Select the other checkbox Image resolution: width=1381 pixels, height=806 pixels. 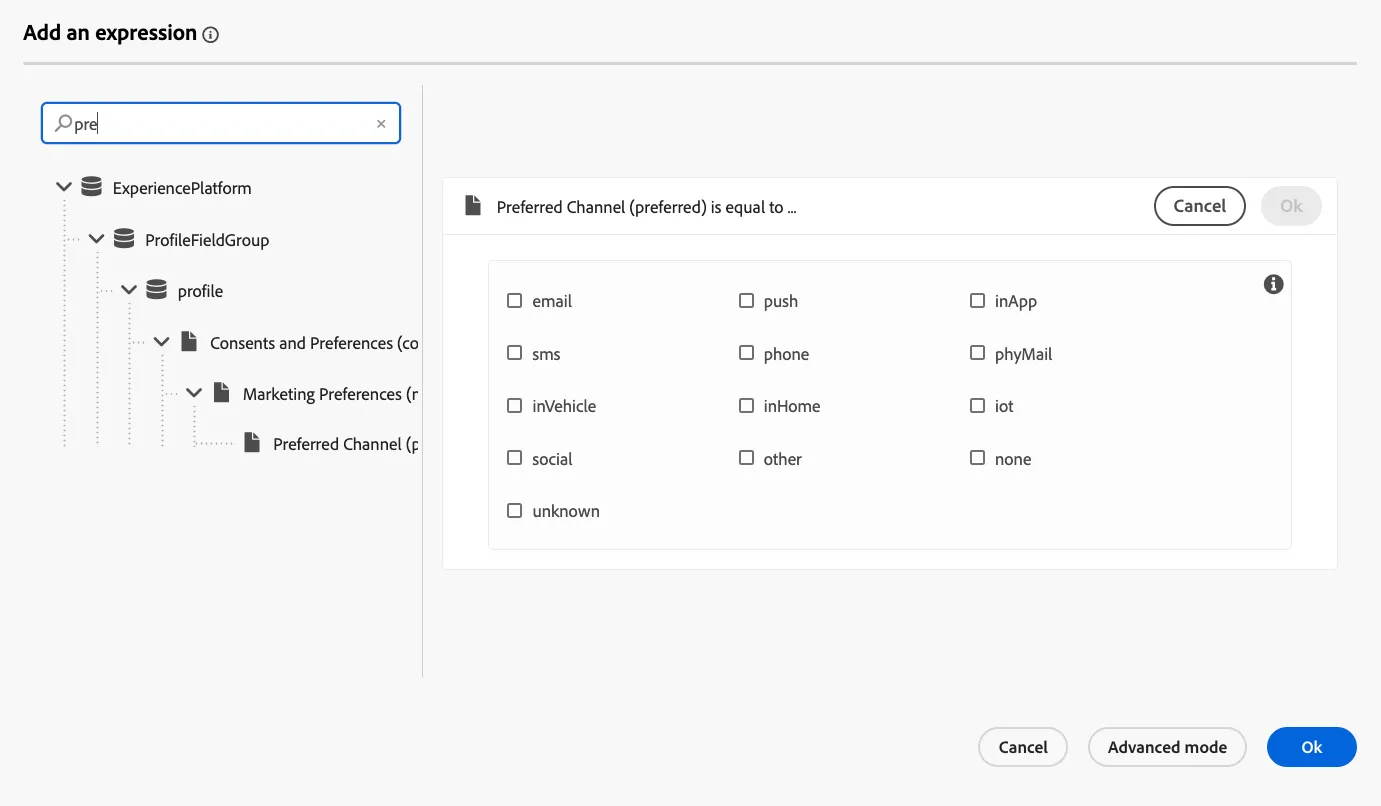click(x=746, y=458)
